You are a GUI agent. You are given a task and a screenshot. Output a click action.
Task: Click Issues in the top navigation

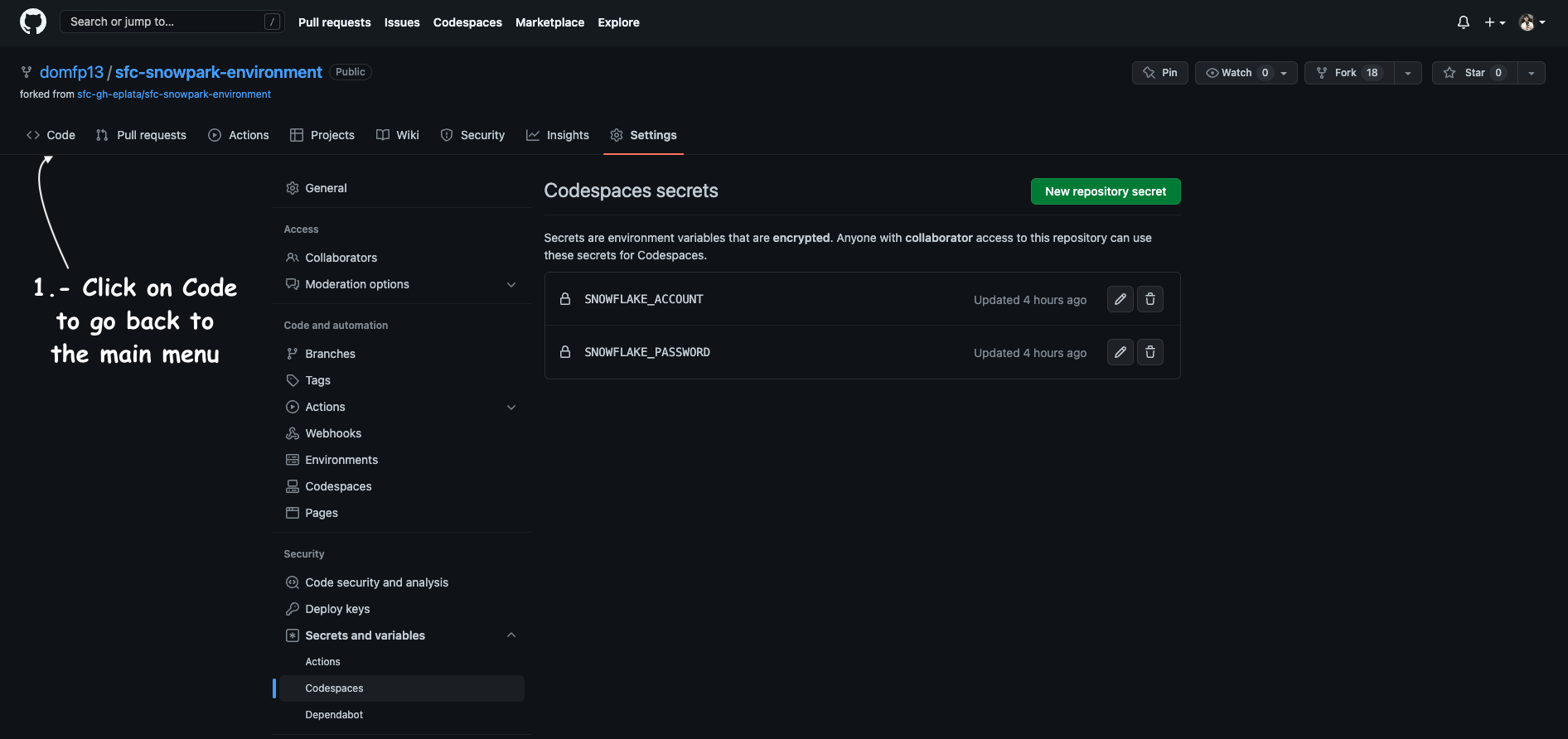click(x=402, y=22)
